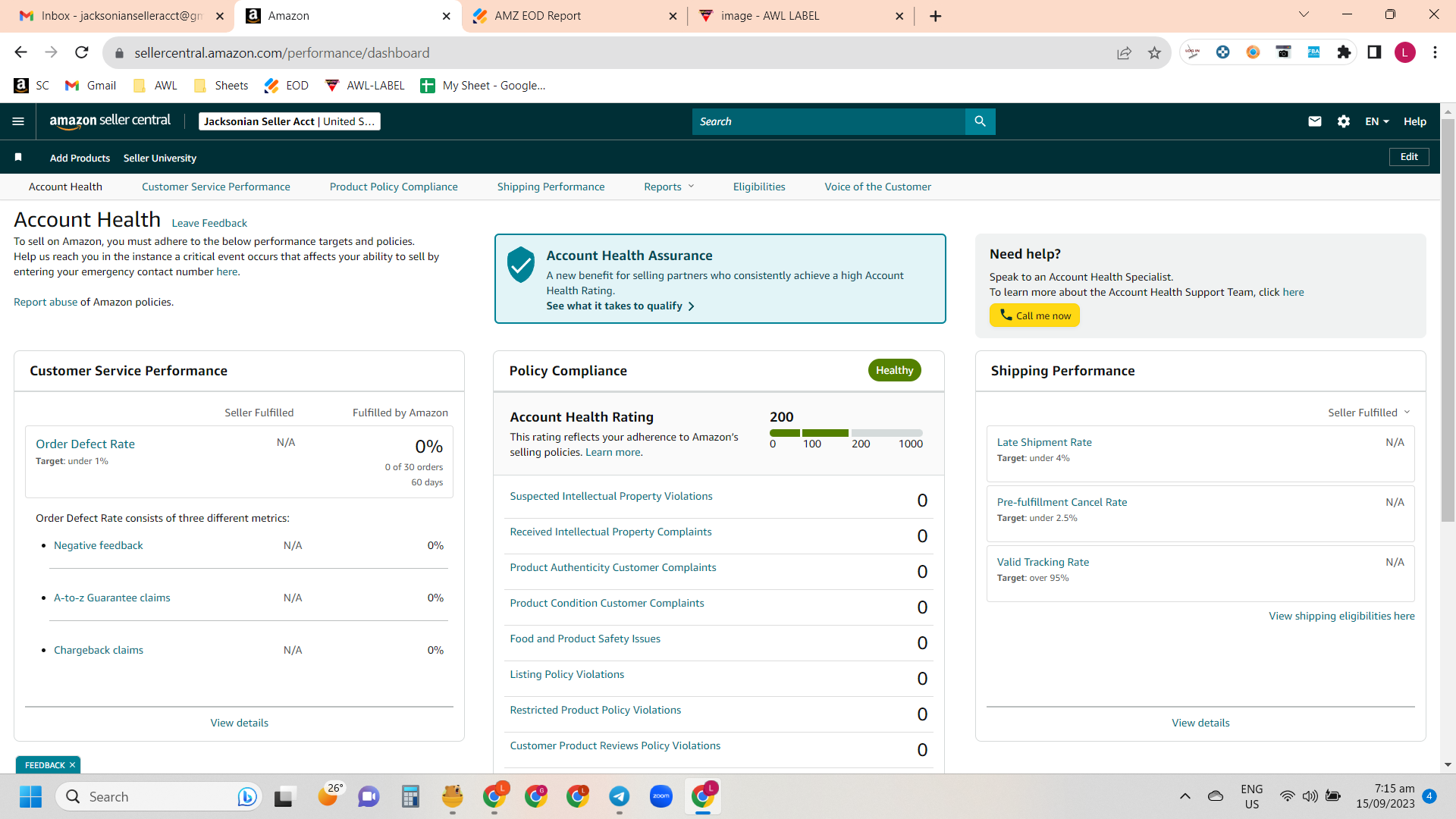Click the search magnifier button in Seller Central
1456x819 pixels.
coord(980,121)
